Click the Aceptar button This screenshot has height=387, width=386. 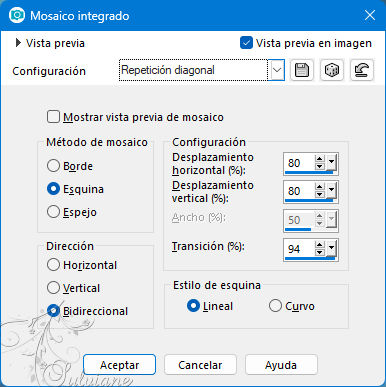[119, 365]
